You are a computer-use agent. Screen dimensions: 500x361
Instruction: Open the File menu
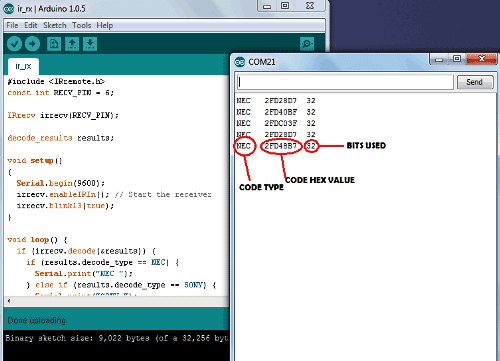(x=12, y=25)
